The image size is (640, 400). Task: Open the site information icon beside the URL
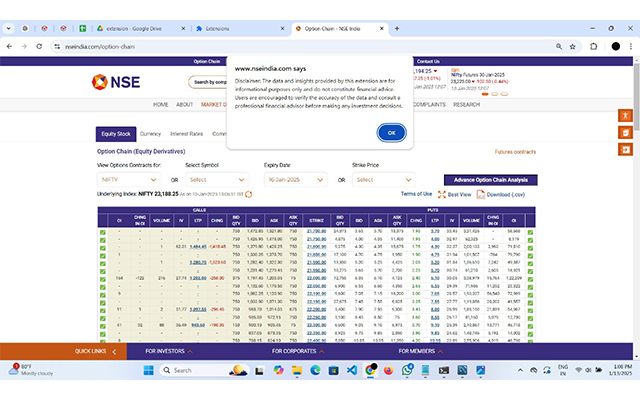57,47
